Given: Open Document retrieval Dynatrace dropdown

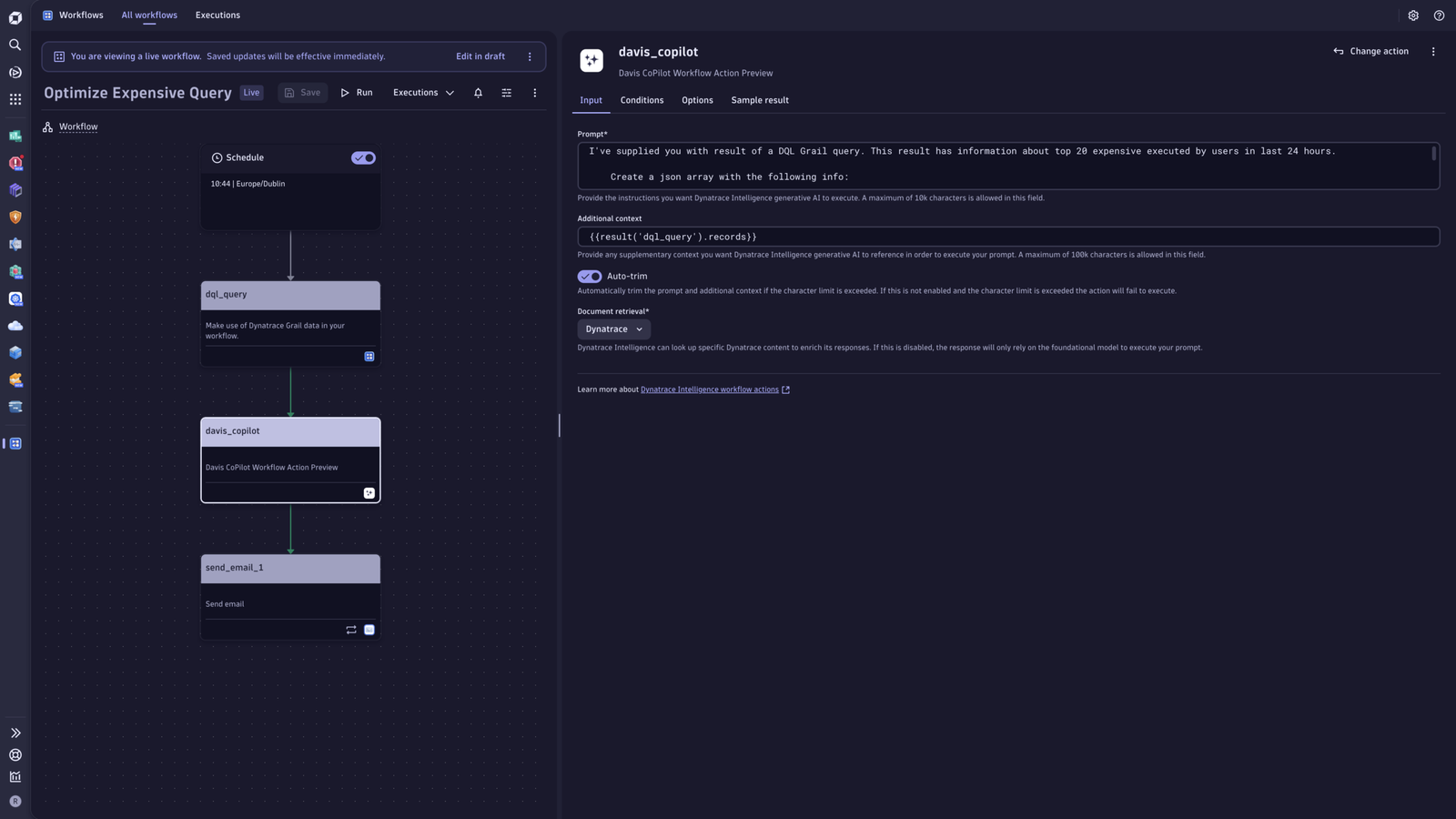Looking at the screenshot, I should pos(614,329).
